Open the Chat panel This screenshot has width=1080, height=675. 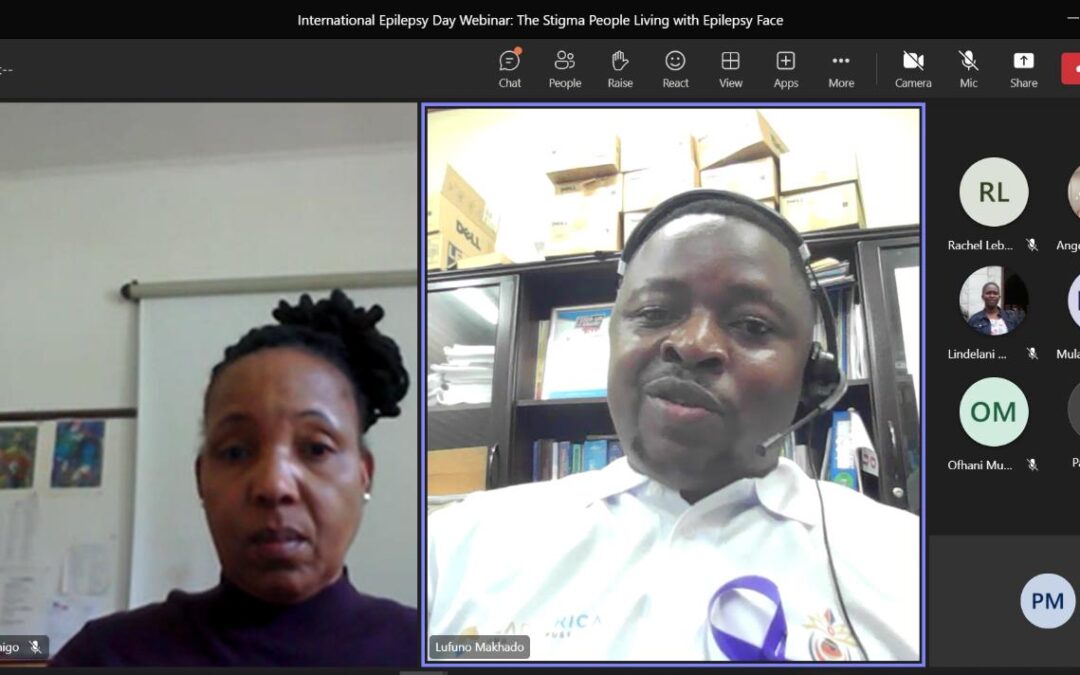click(x=510, y=70)
